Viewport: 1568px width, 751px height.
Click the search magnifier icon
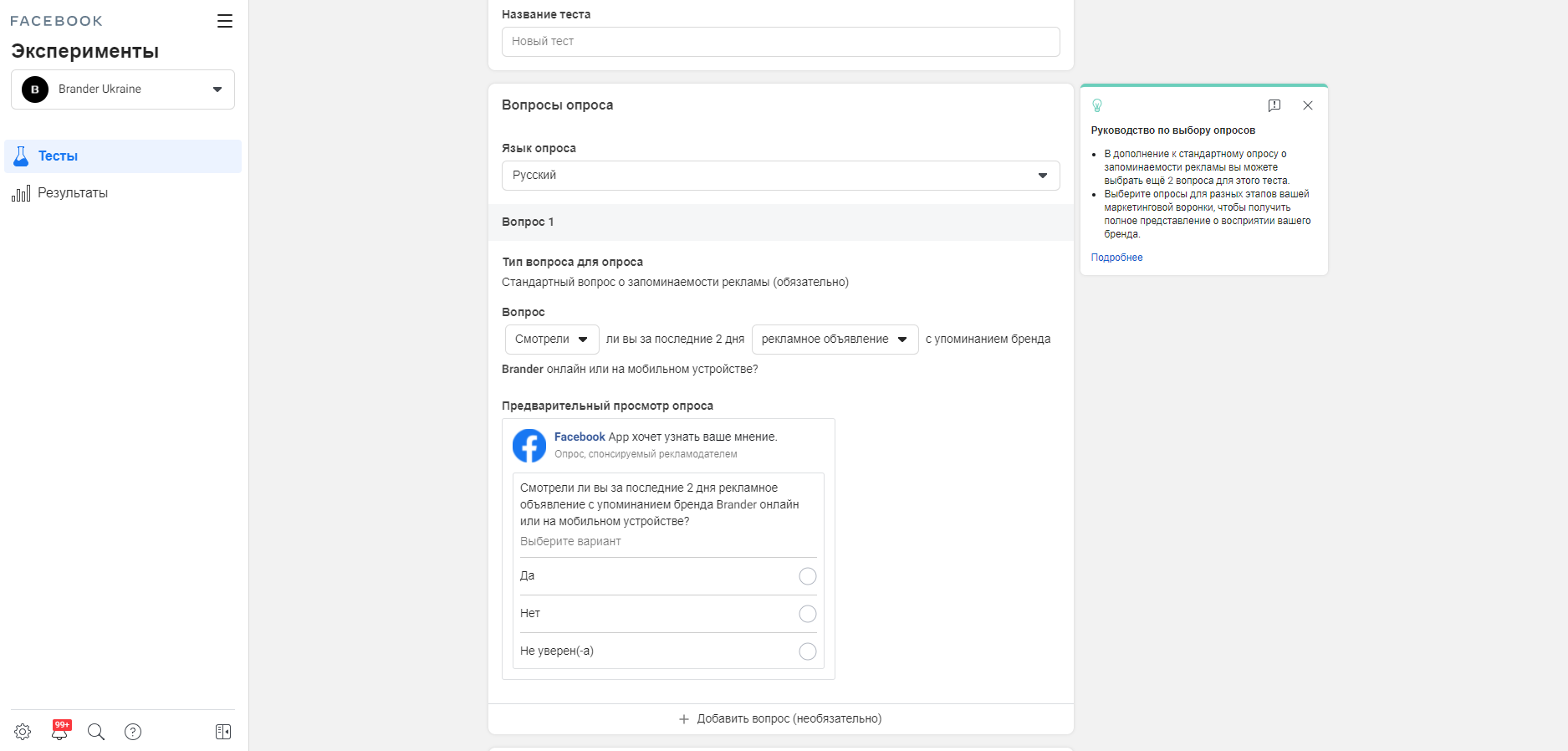pos(96,732)
